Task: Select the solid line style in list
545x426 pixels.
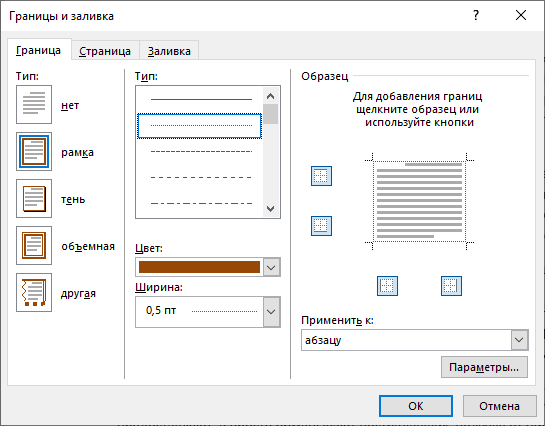Action: pyautogui.click(x=201, y=99)
